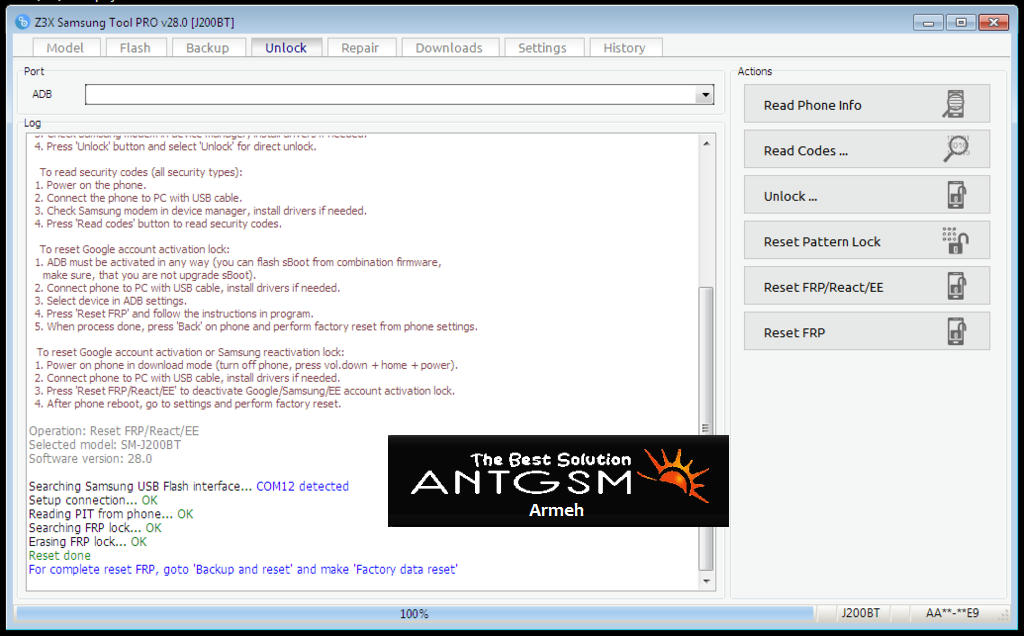Open the History tab
Image resolution: width=1024 pixels, height=636 pixels.
click(625, 48)
